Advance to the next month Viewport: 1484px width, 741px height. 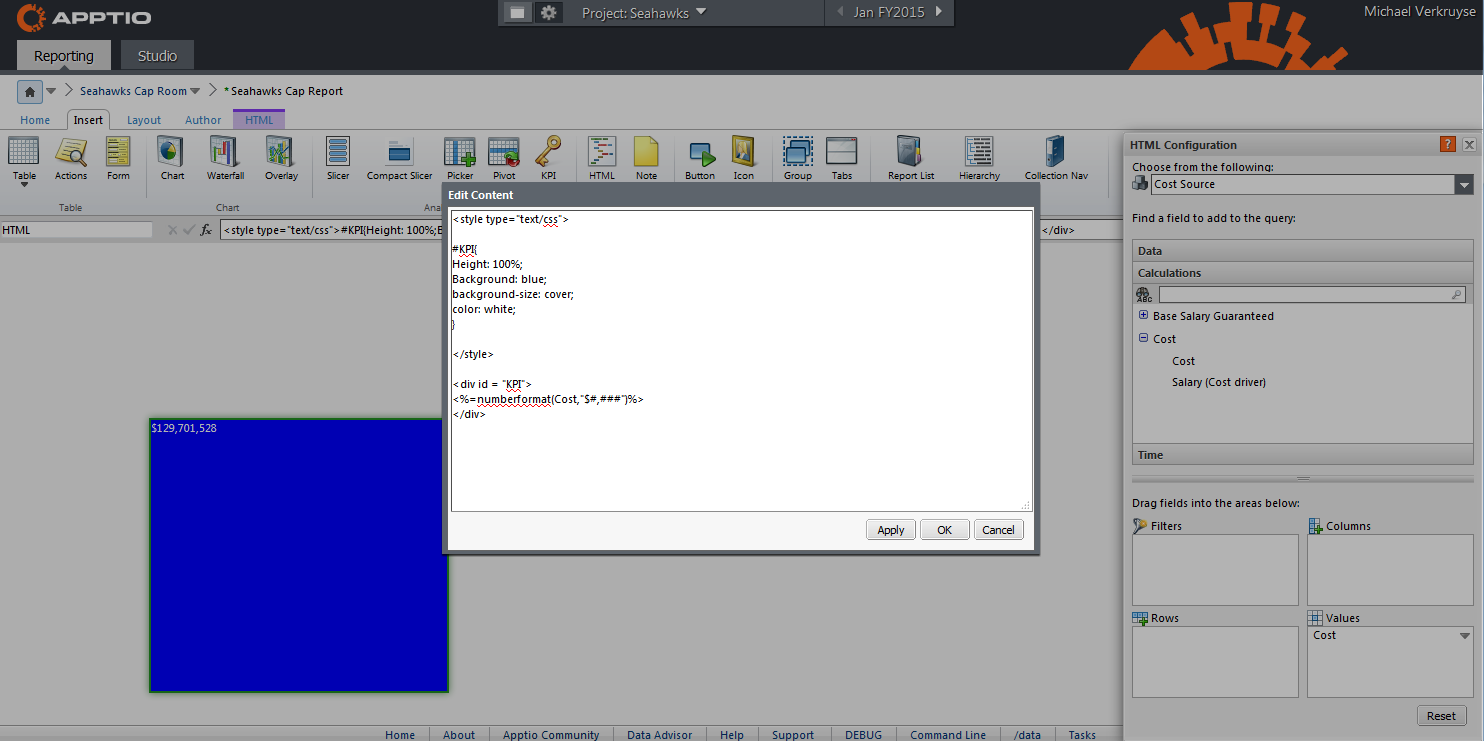(x=939, y=12)
